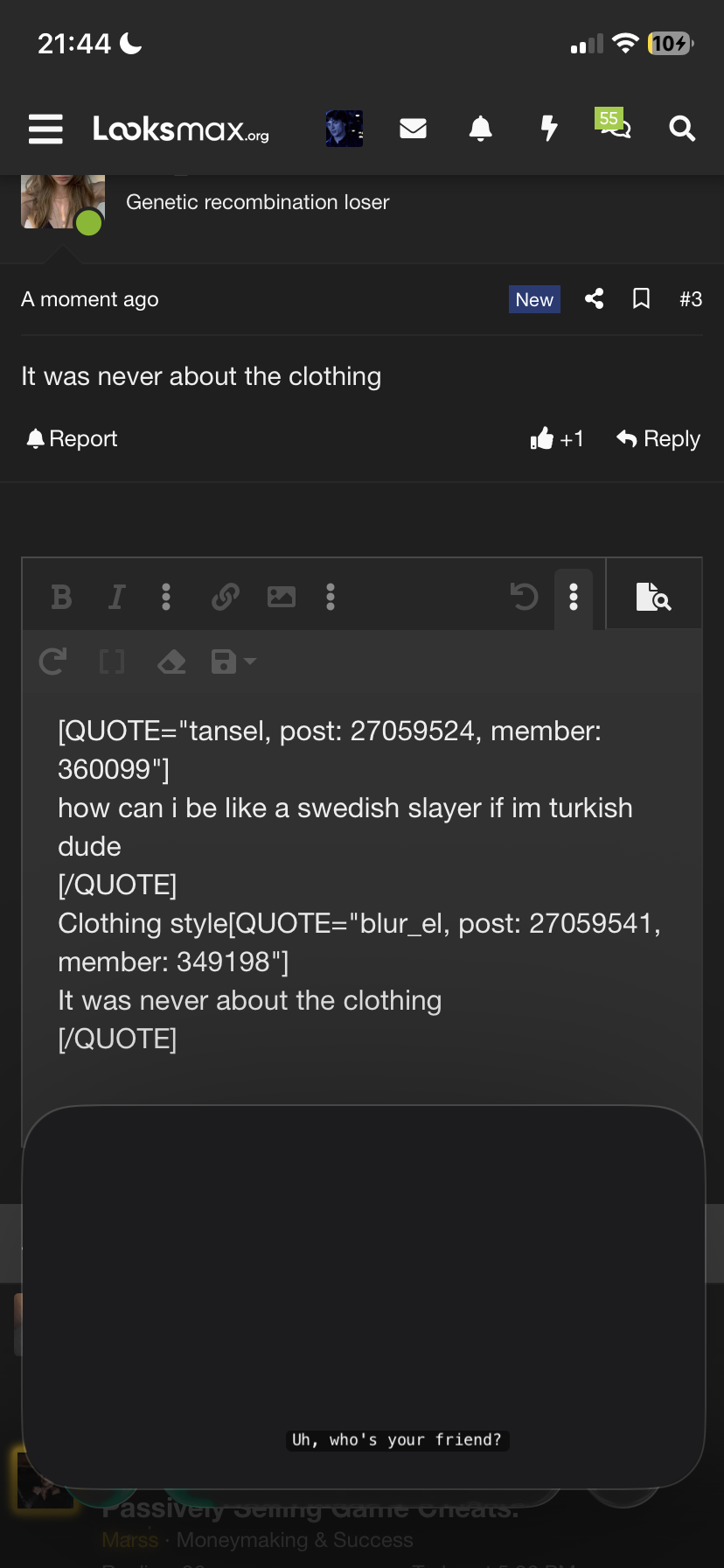Expand more insert options after image icon

click(331, 598)
